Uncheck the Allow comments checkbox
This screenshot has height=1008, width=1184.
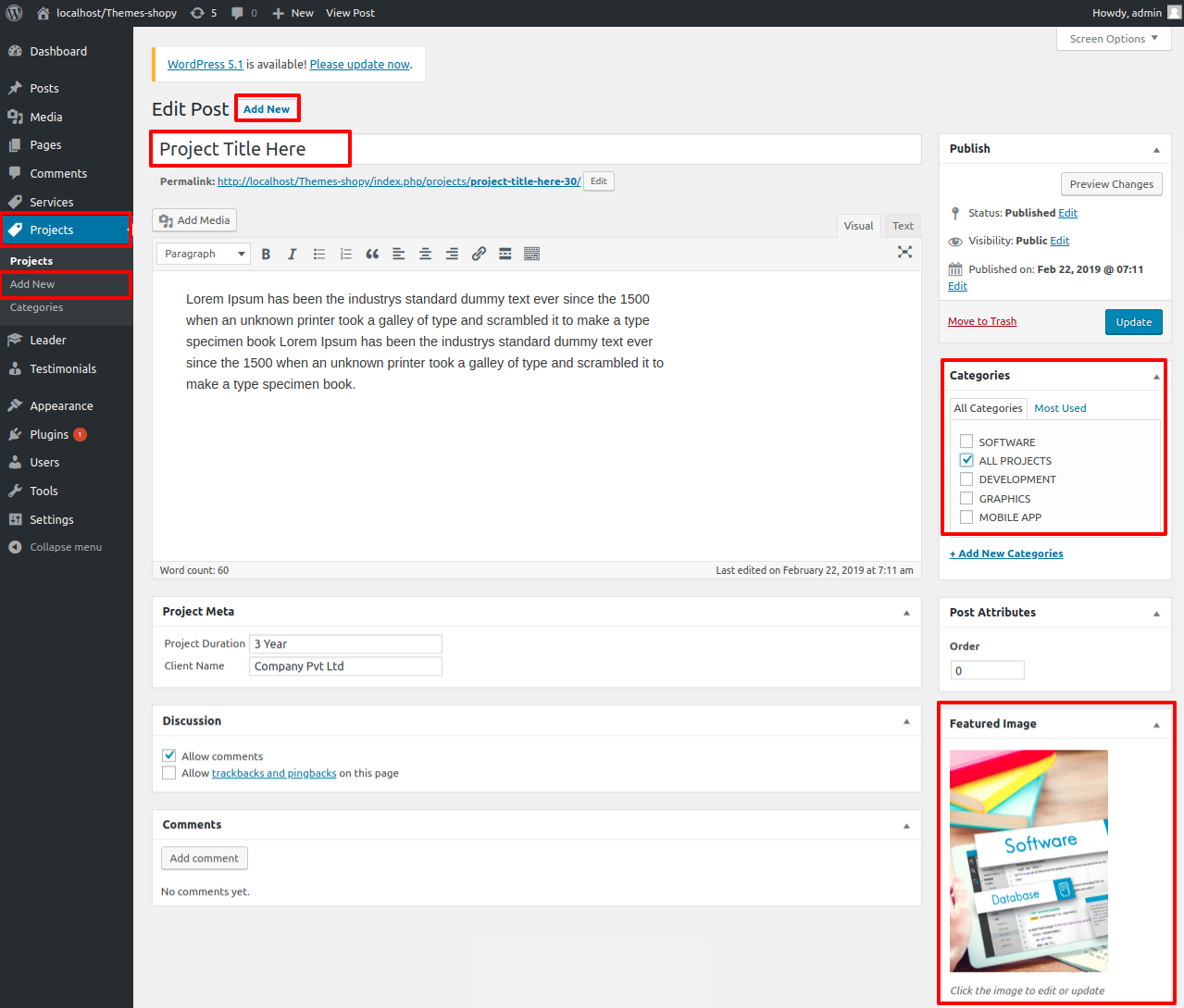[x=169, y=755]
